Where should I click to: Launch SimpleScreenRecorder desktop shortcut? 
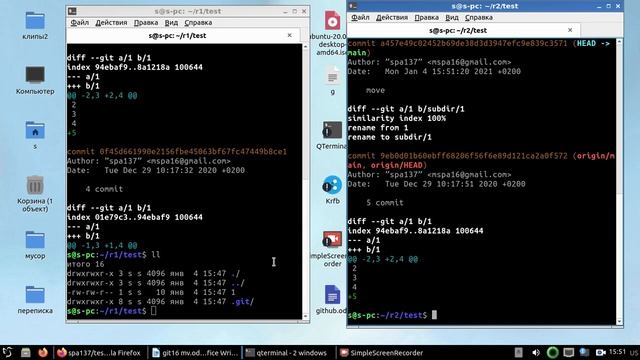tap(332, 240)
